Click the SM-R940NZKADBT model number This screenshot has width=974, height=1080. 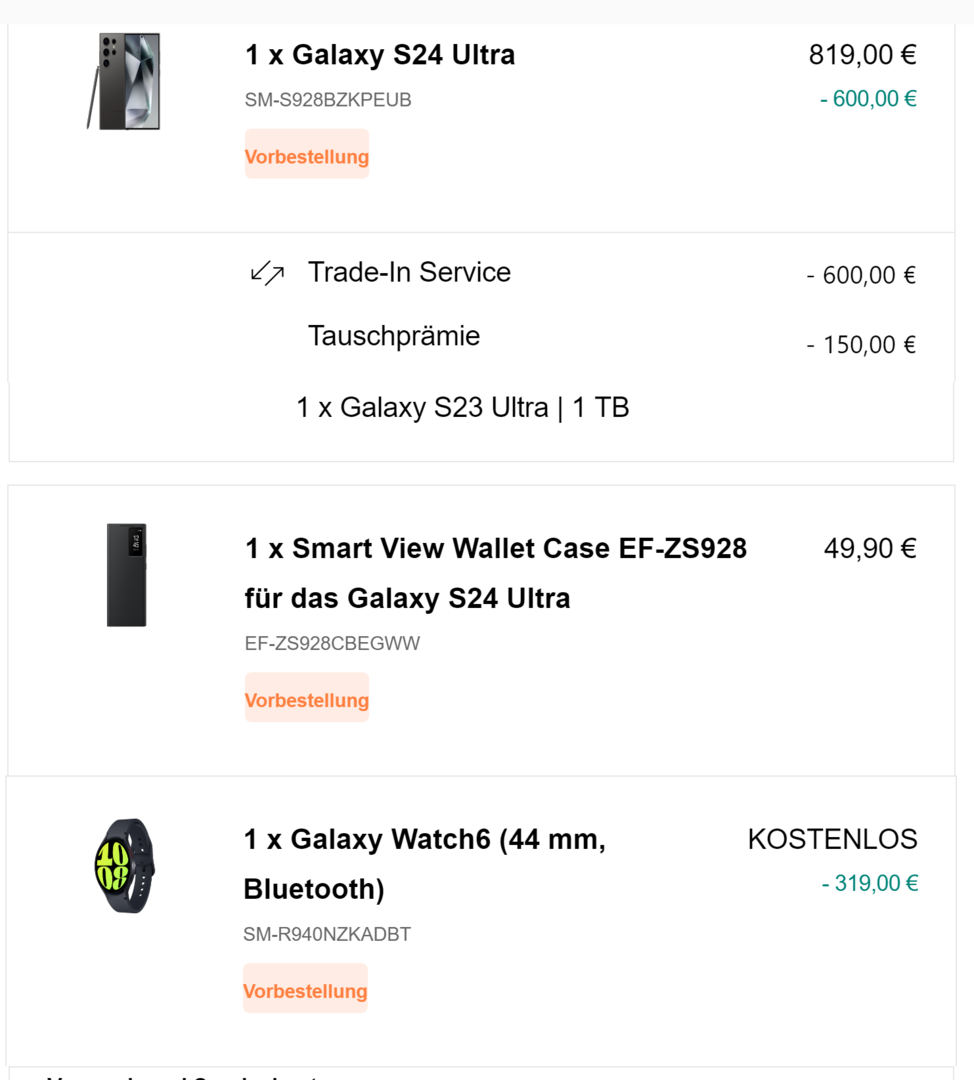click(x=327, y=935)
